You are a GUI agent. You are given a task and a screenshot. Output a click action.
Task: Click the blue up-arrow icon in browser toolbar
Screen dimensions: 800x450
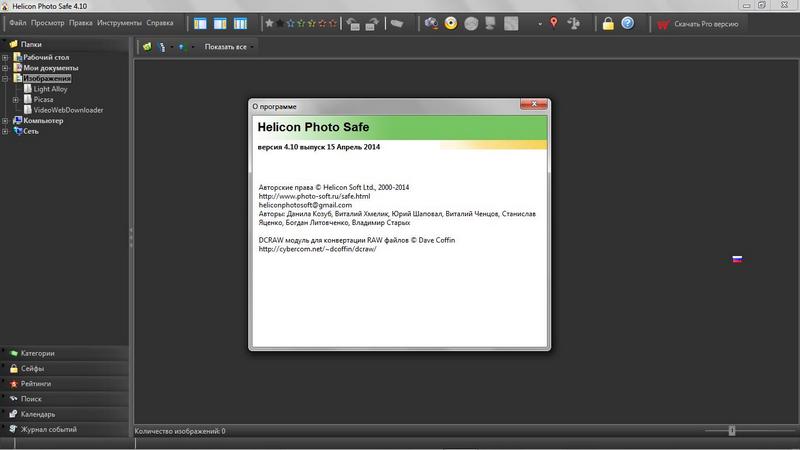click(x=182, y=47)
